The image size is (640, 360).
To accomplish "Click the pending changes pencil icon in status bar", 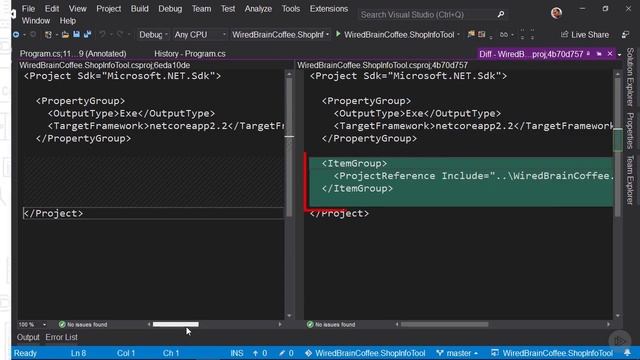I will click(282, 353).
